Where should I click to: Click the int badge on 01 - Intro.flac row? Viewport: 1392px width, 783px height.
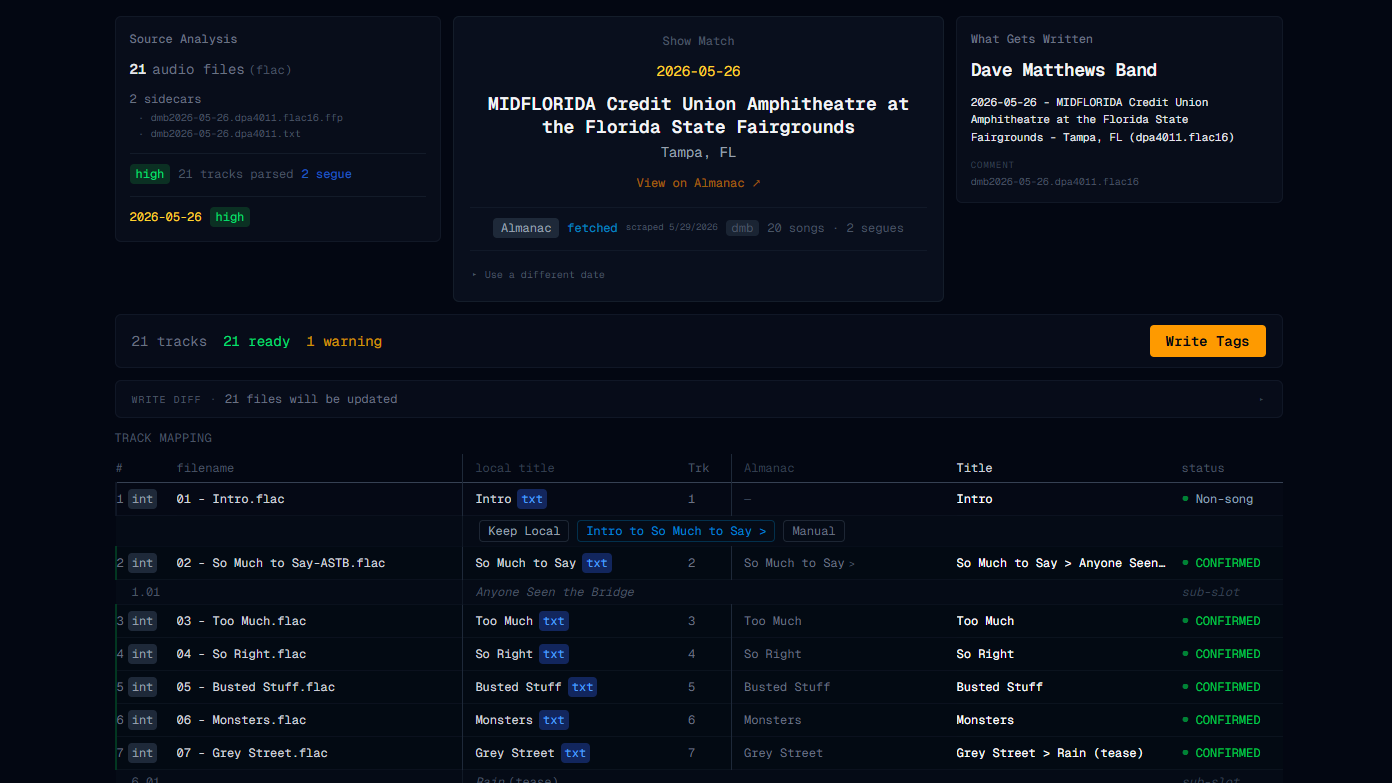click(142, 499)
